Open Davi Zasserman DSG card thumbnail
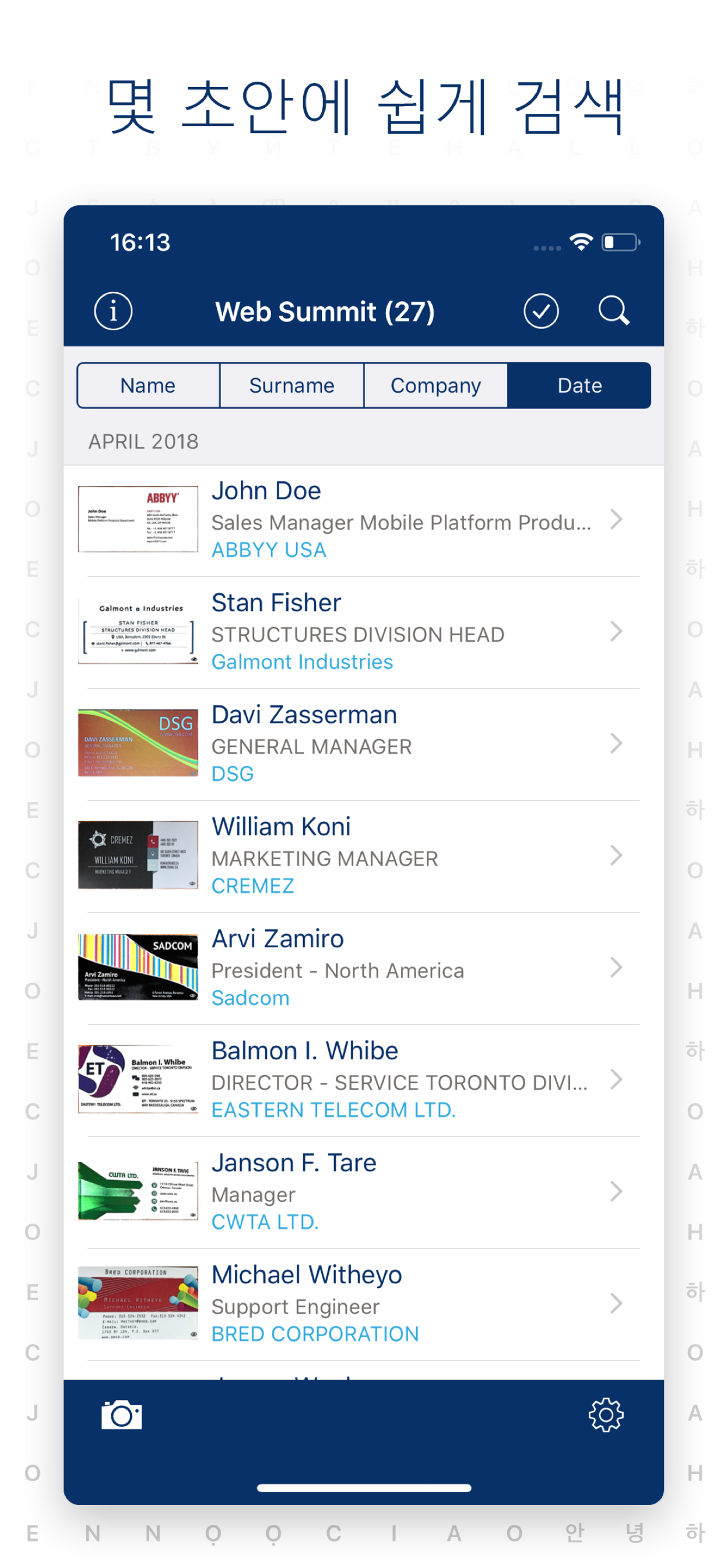The image size is (724, 1568). pos(138,743)
